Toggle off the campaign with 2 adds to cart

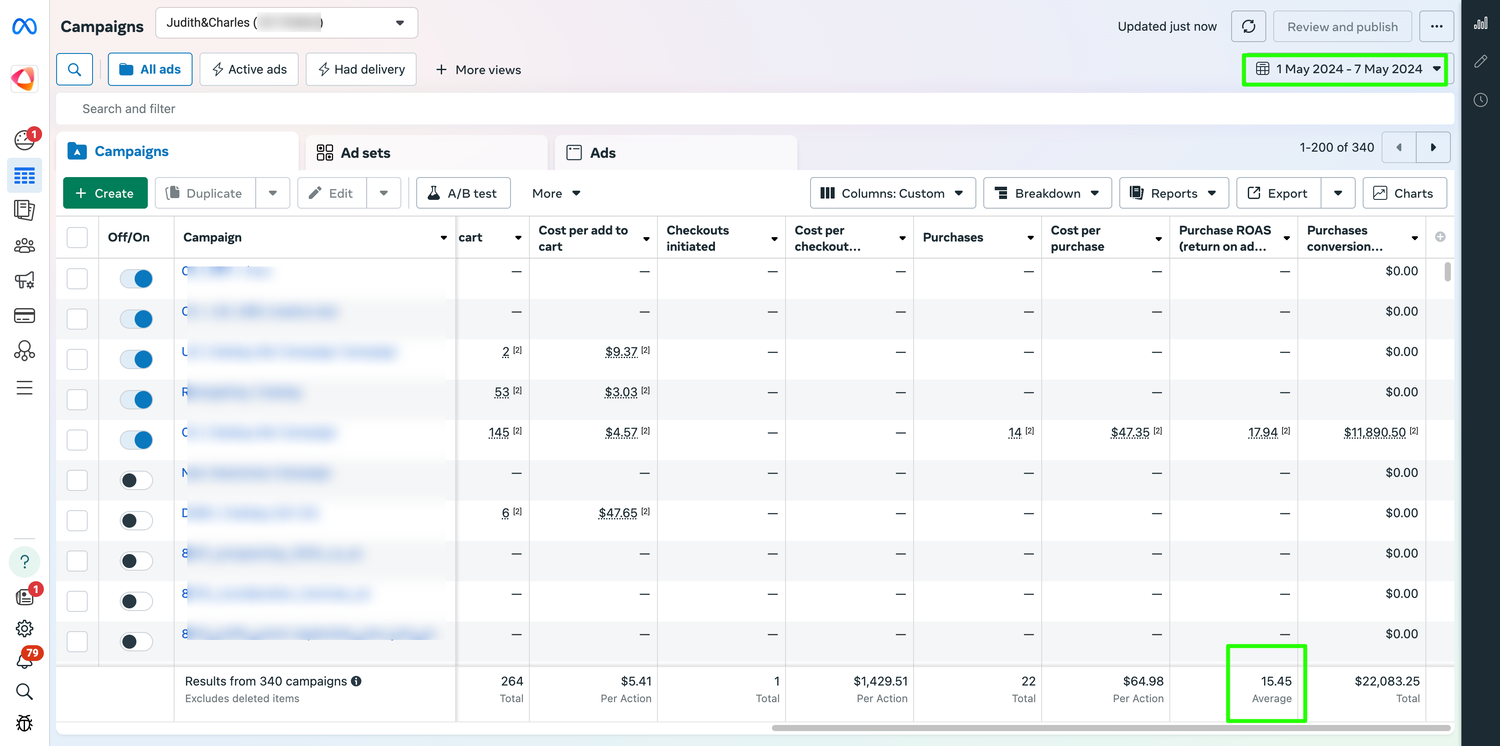click(136, 359)
